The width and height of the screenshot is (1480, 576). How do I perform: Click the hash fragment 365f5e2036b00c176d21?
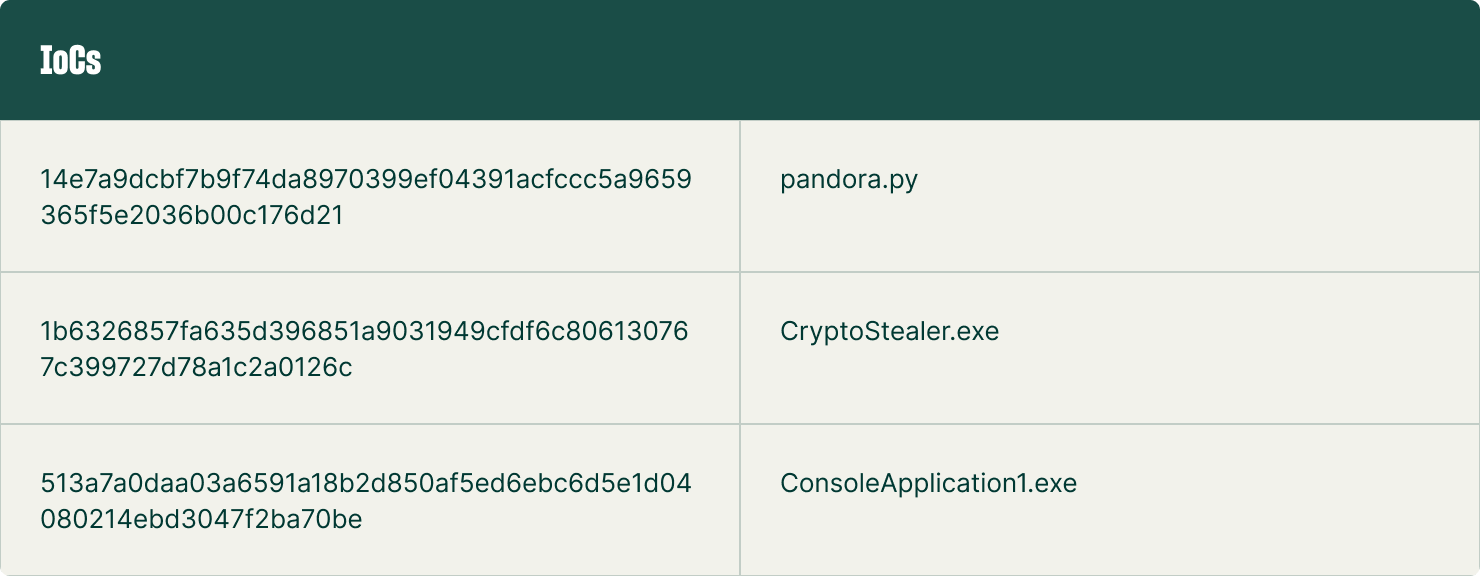coord(192,216)
